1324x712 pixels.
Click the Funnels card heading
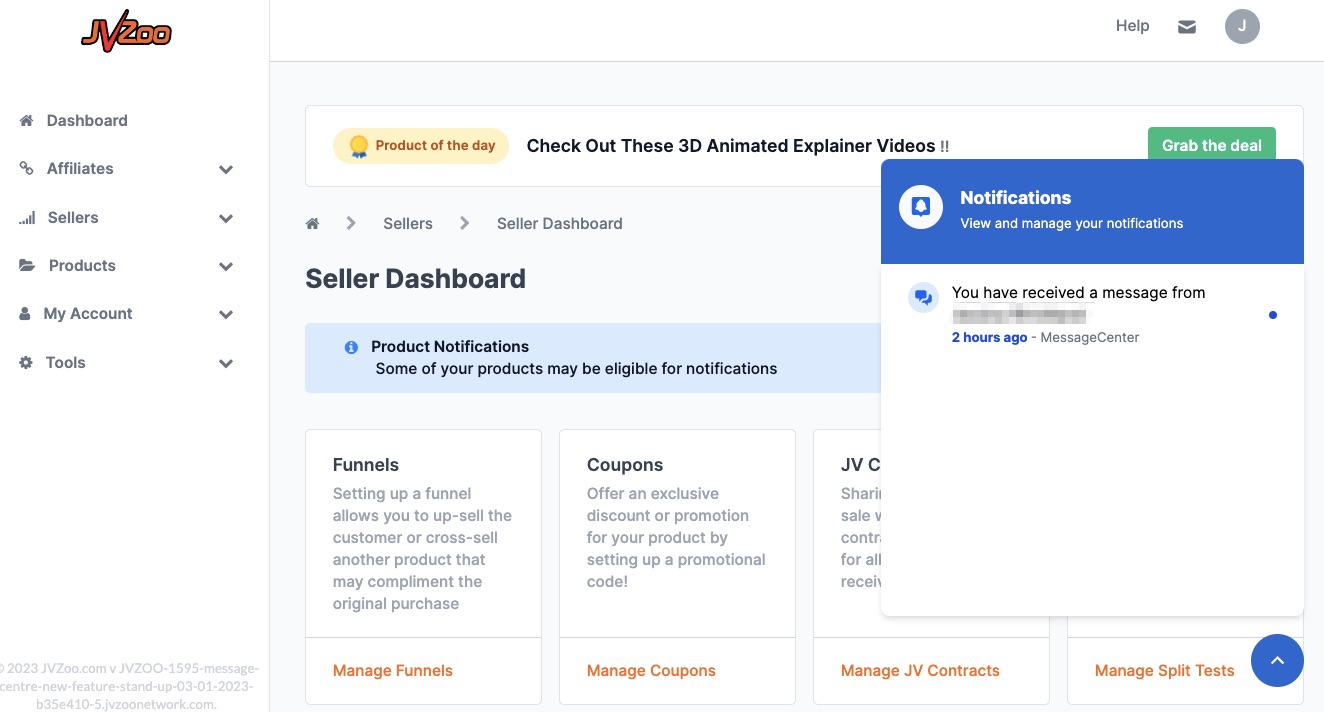coord(366,465)
